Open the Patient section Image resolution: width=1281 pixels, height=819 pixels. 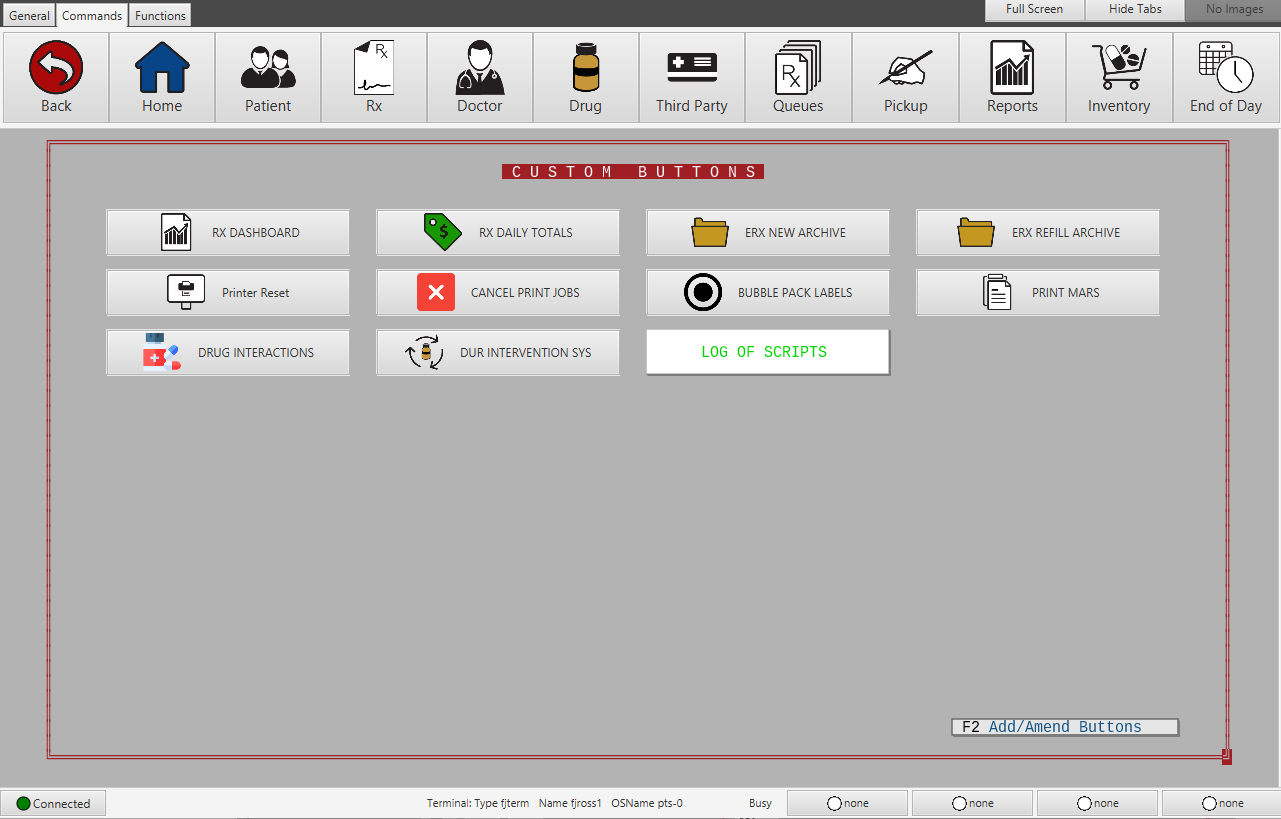click(268, 77)
